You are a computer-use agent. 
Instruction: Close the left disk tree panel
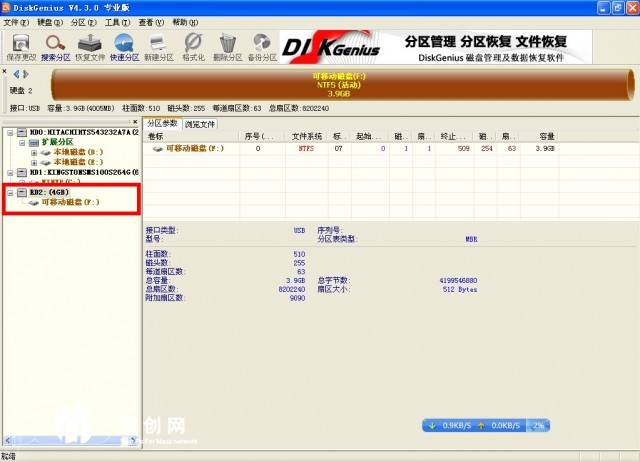136,122
